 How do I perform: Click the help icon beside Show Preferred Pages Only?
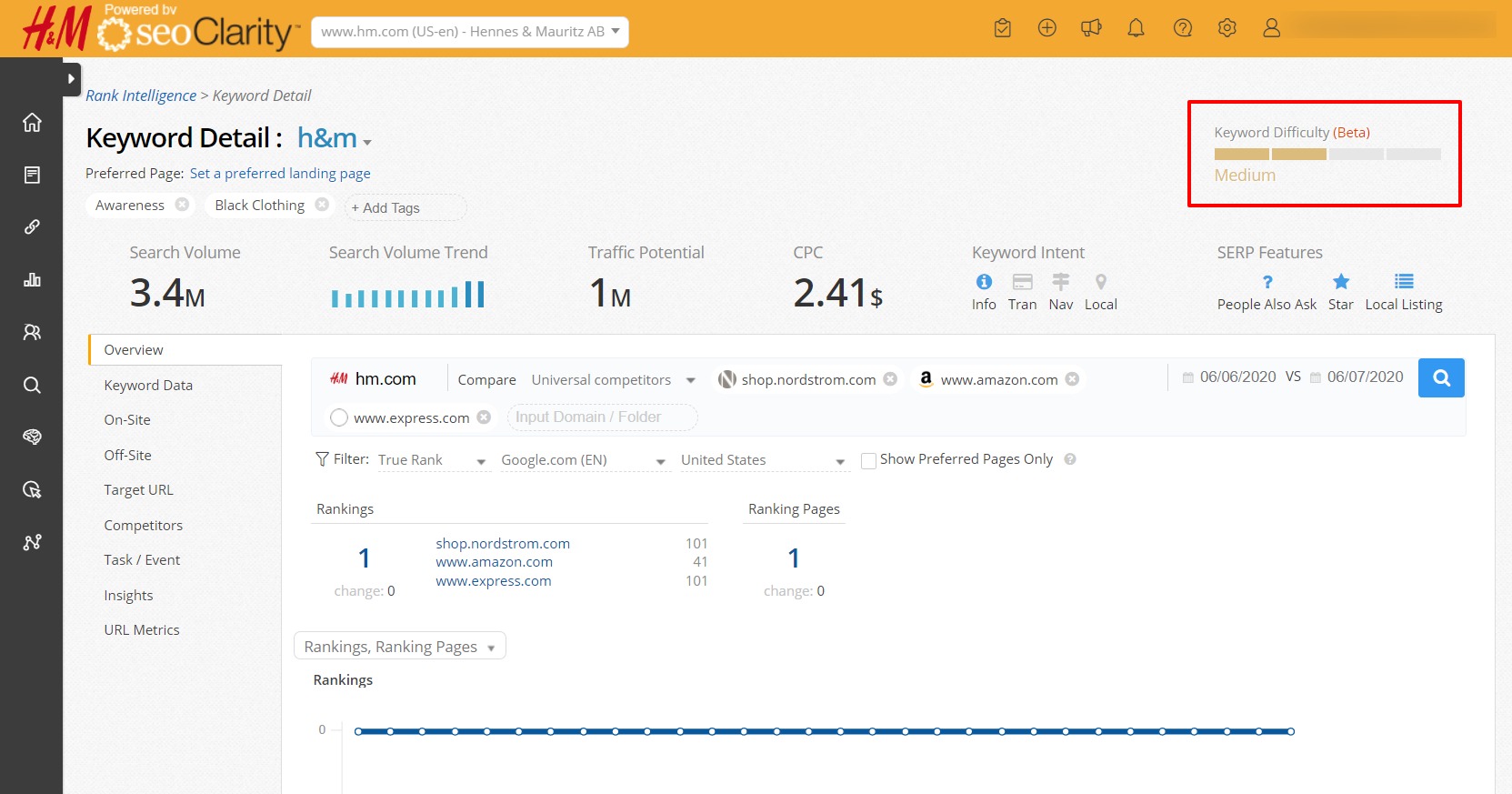tap(1070, 459)
